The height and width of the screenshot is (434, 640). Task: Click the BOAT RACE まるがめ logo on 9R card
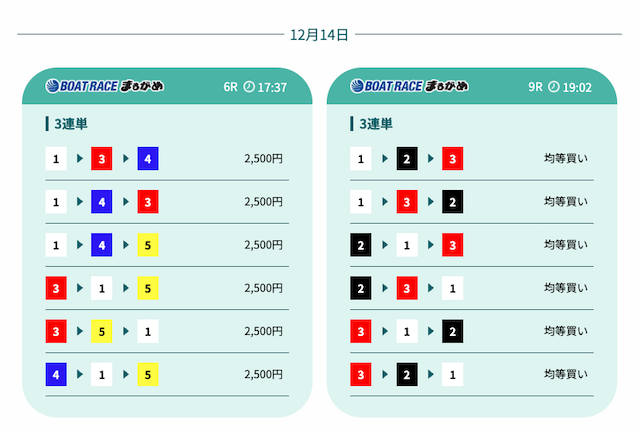click(x=410, y=87)
